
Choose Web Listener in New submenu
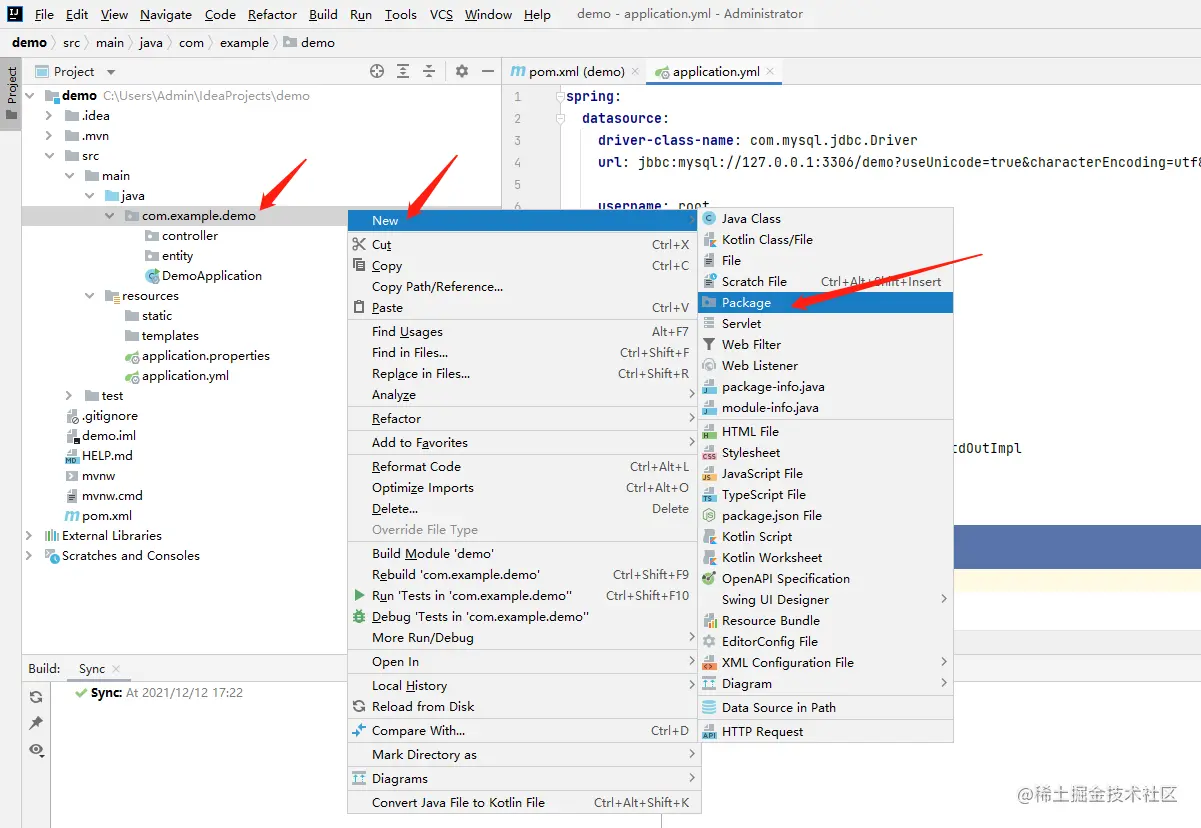[825, 365]
